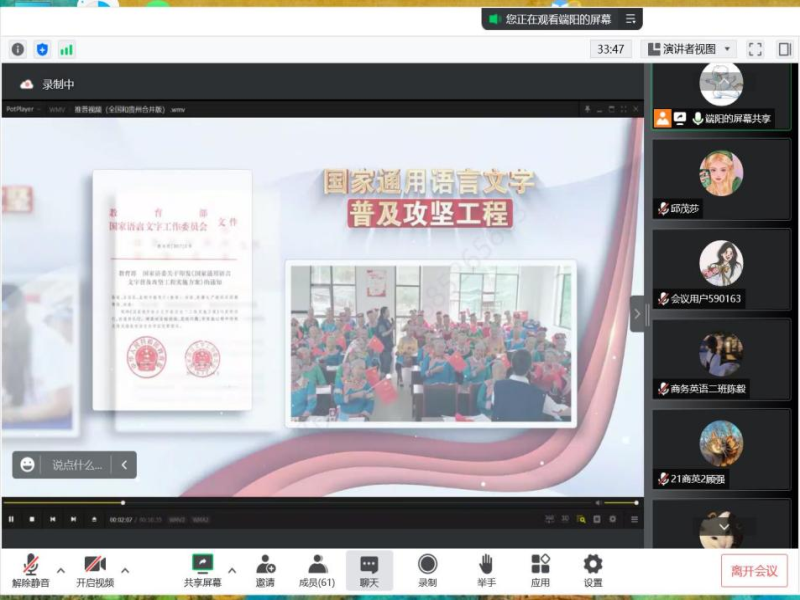Toggle PotPlayer 3D mode
Screen dimensions: 800x600
click(x=565, y=519)
